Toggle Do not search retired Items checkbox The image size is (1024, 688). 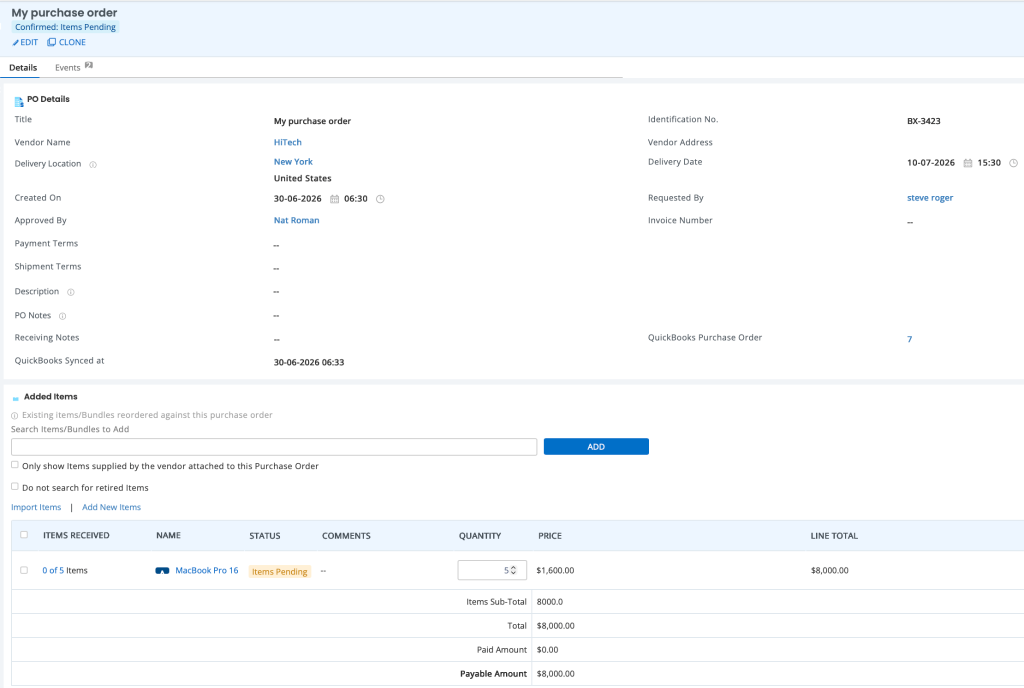coord(14,486)
